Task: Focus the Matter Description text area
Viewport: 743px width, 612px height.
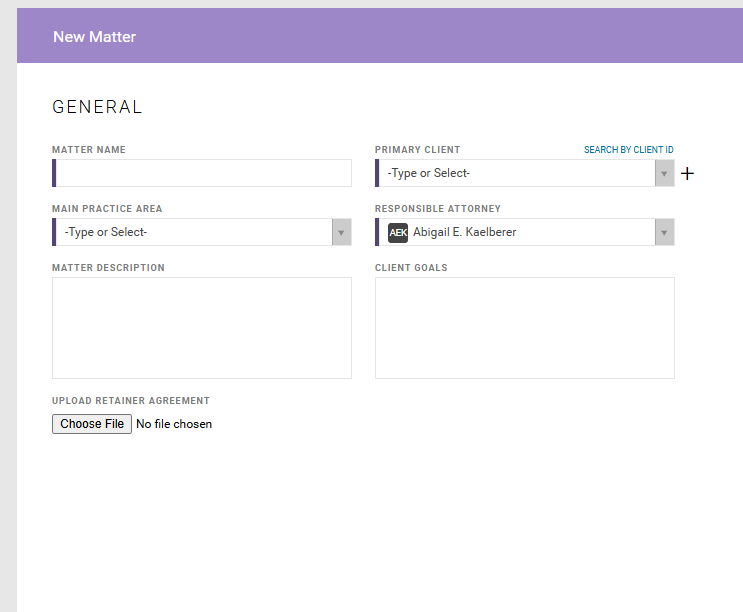Action: (x=202, y=328)
